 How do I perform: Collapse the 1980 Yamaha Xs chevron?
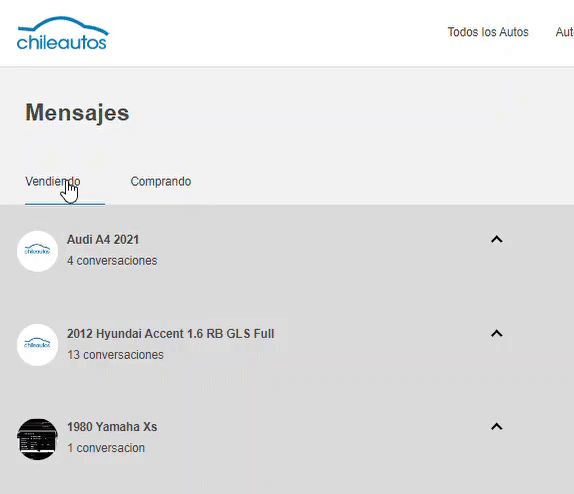496,427
